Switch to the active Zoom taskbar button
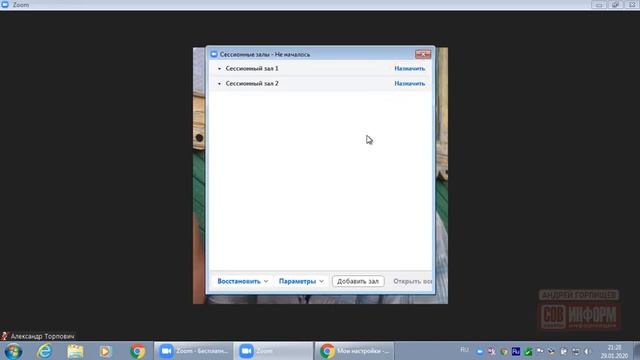Viewport: 640px width, 360px height. click(273, 351)
